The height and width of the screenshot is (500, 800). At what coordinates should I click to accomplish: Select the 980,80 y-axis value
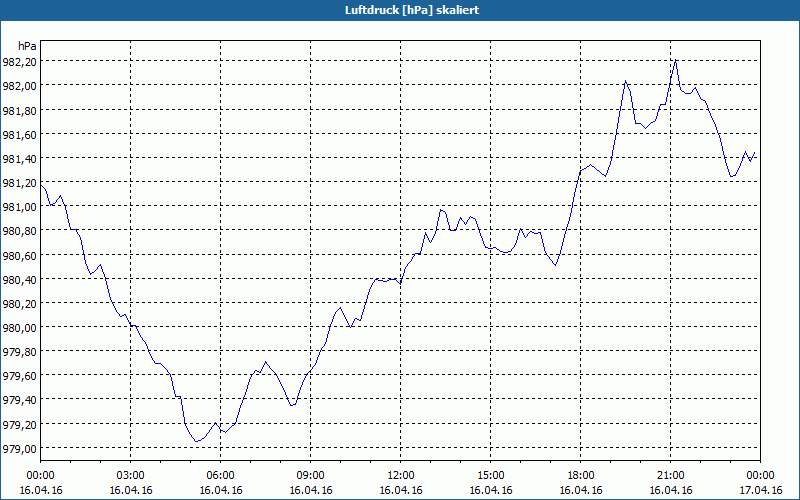[20, 231]
